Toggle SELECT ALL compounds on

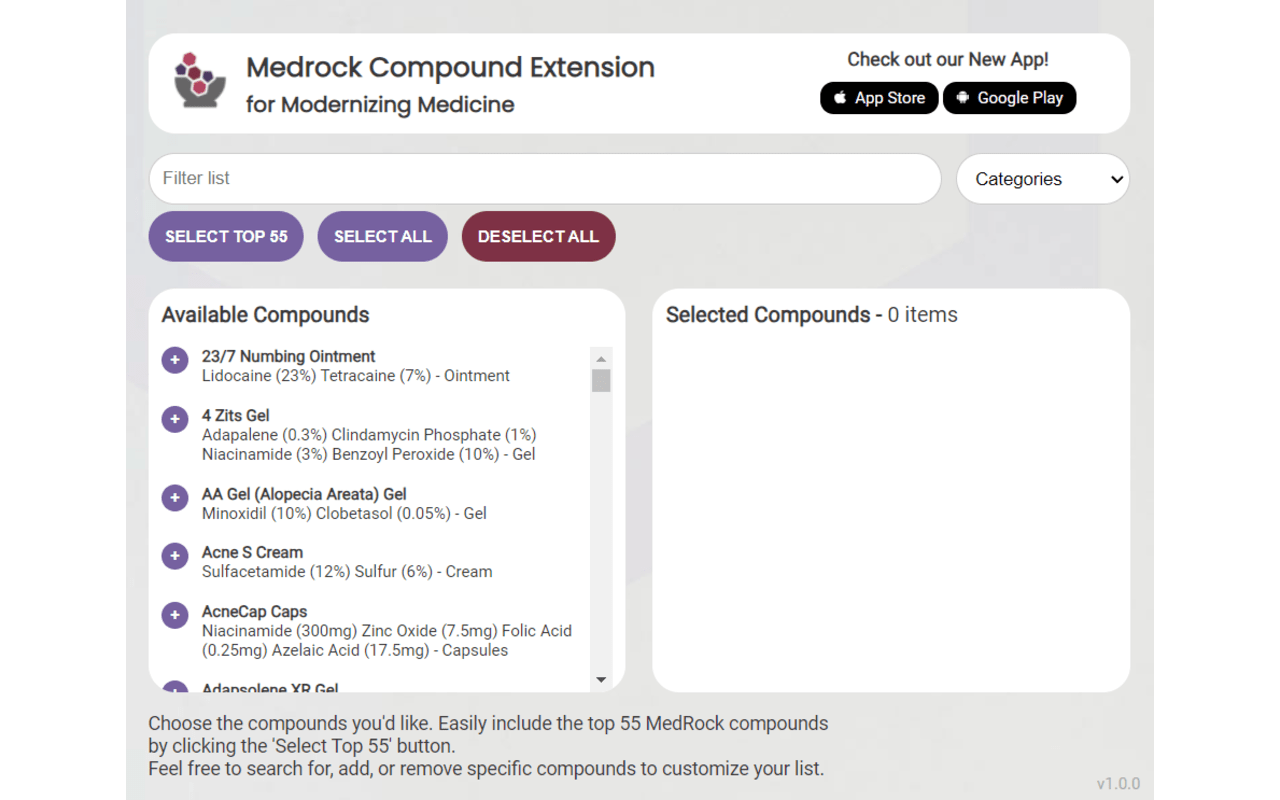pyautogui.click(x=382, y=236)
